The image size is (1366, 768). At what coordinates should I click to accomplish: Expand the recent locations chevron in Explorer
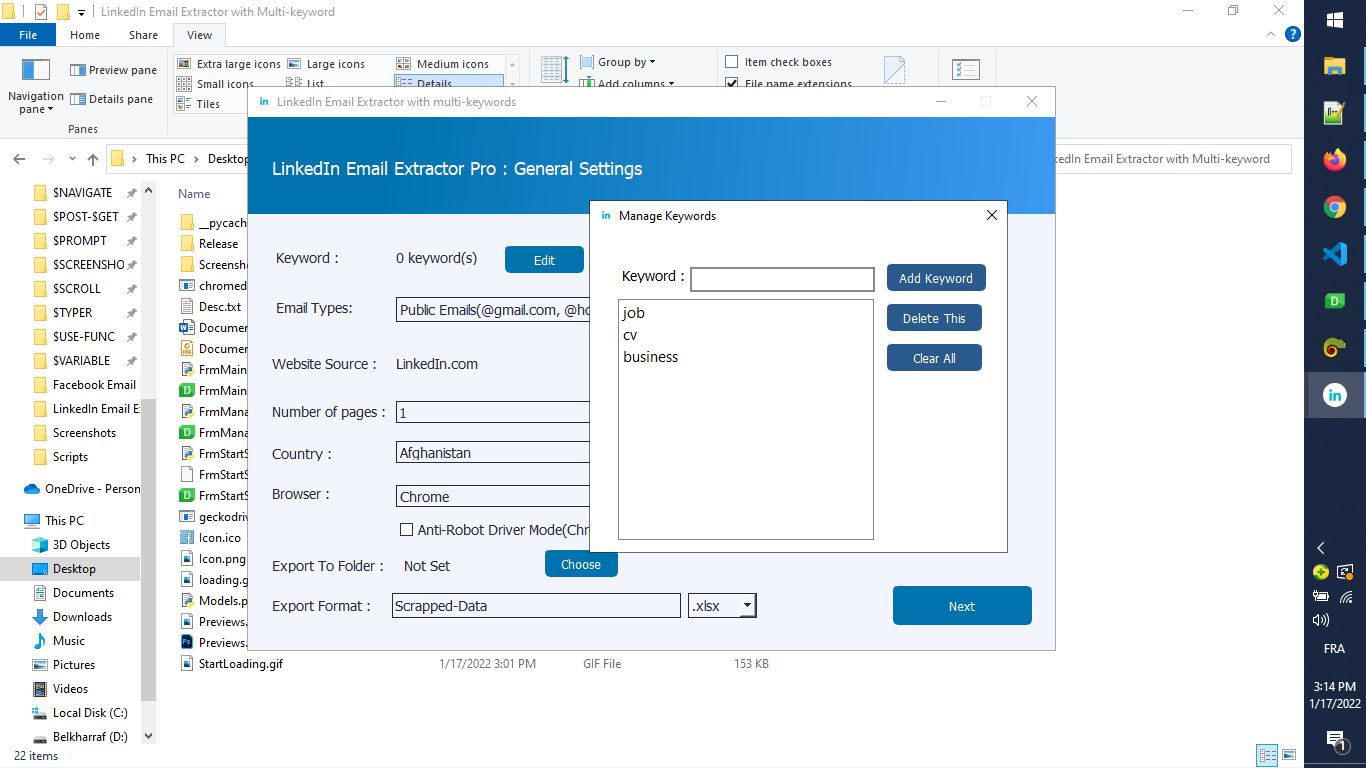click(72, 158)
